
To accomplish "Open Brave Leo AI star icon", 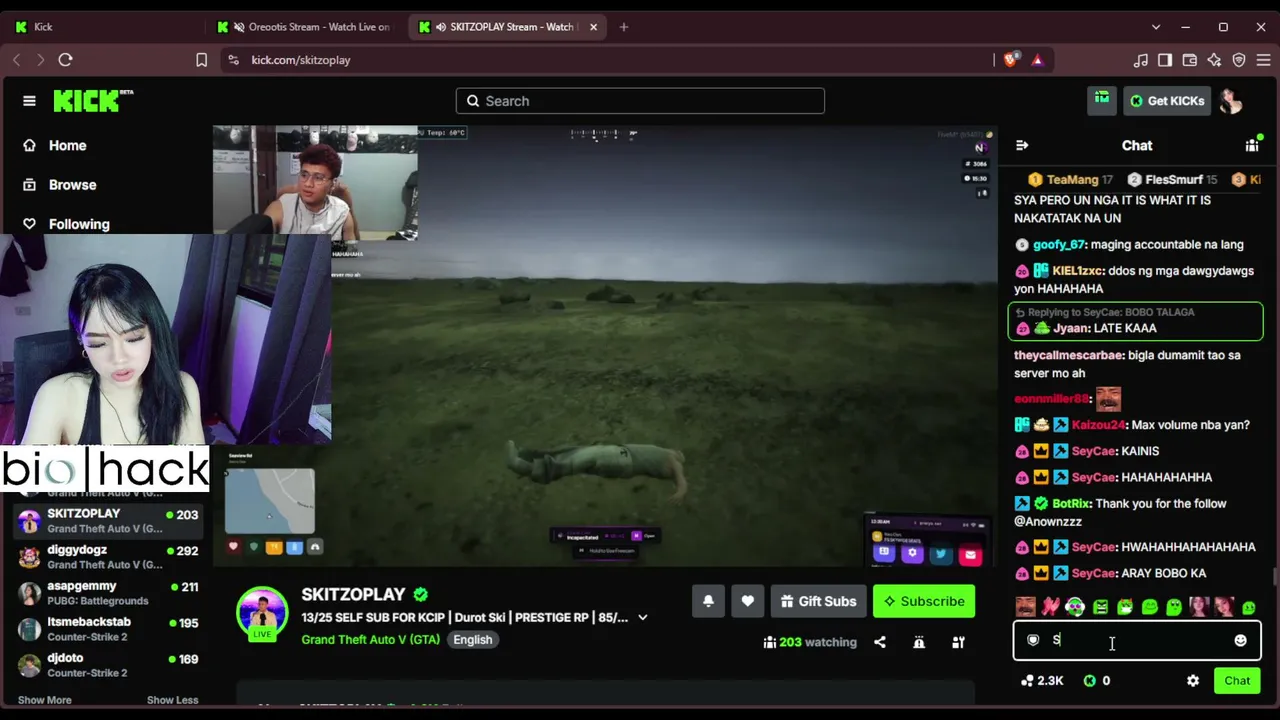I will [x=1215, y=60].
